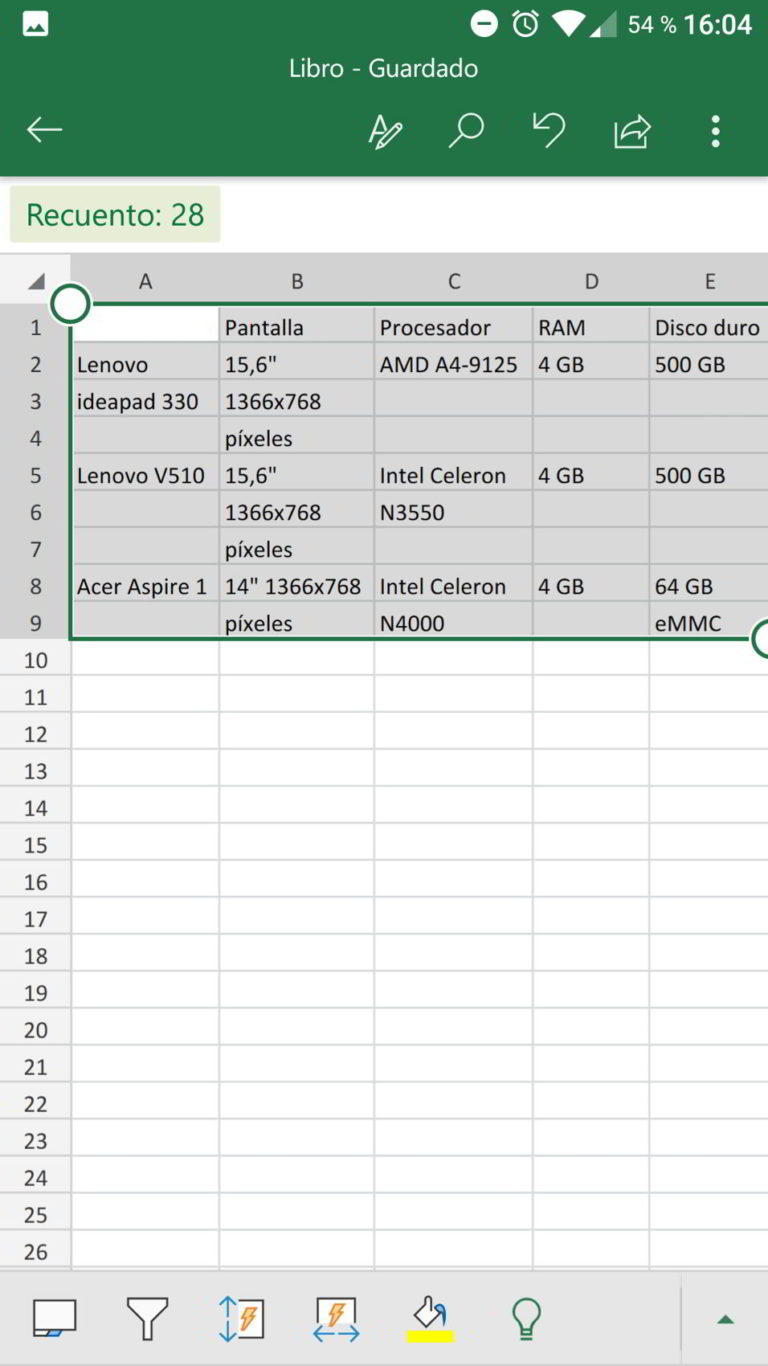
Task: Open the three-dot More options menu
Action: [x=716, y=130]
